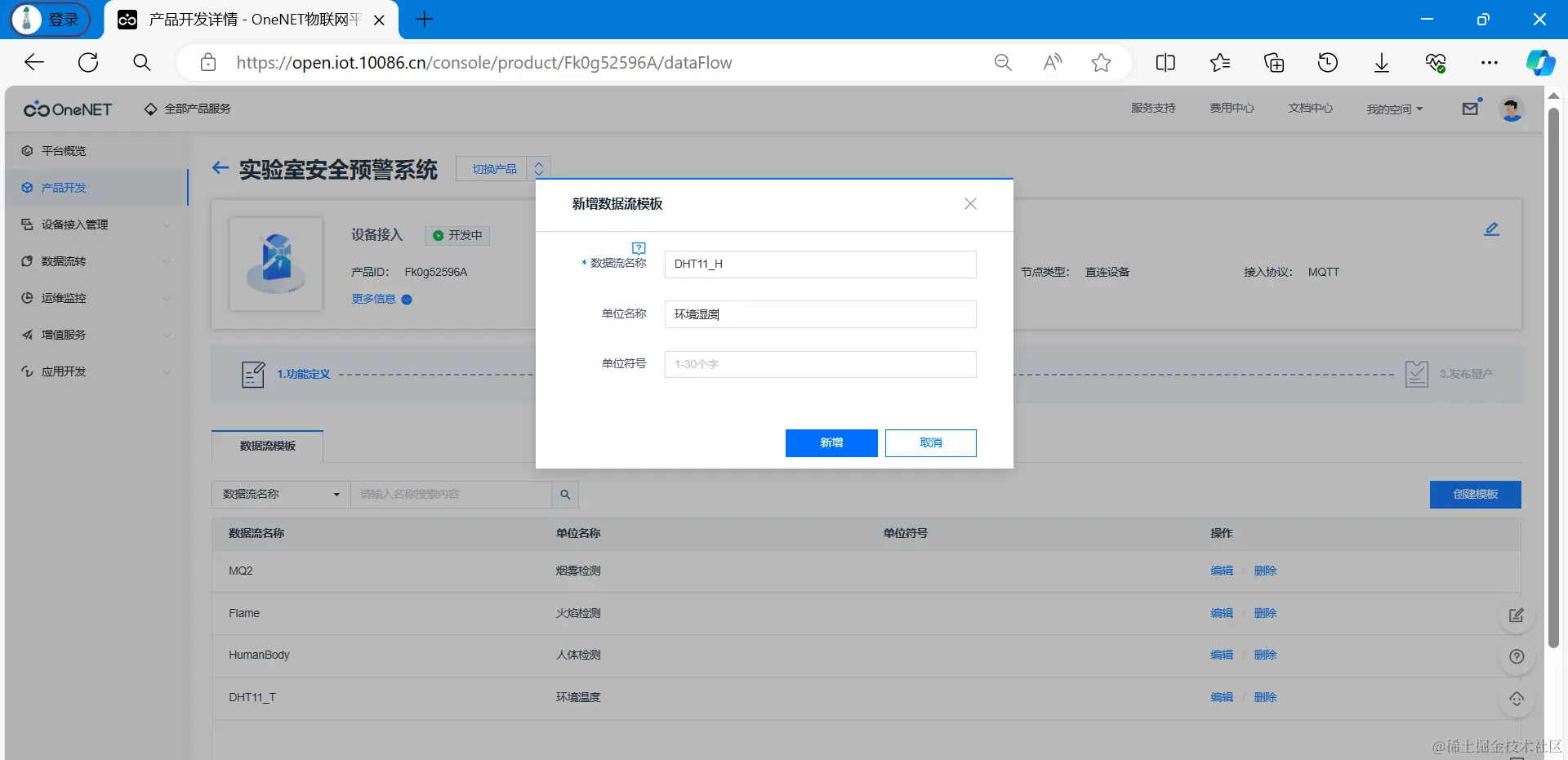Screen dimensions: 1568x760
Task: Open the browser settings ellipsis menu
Action: (1490, 62)
